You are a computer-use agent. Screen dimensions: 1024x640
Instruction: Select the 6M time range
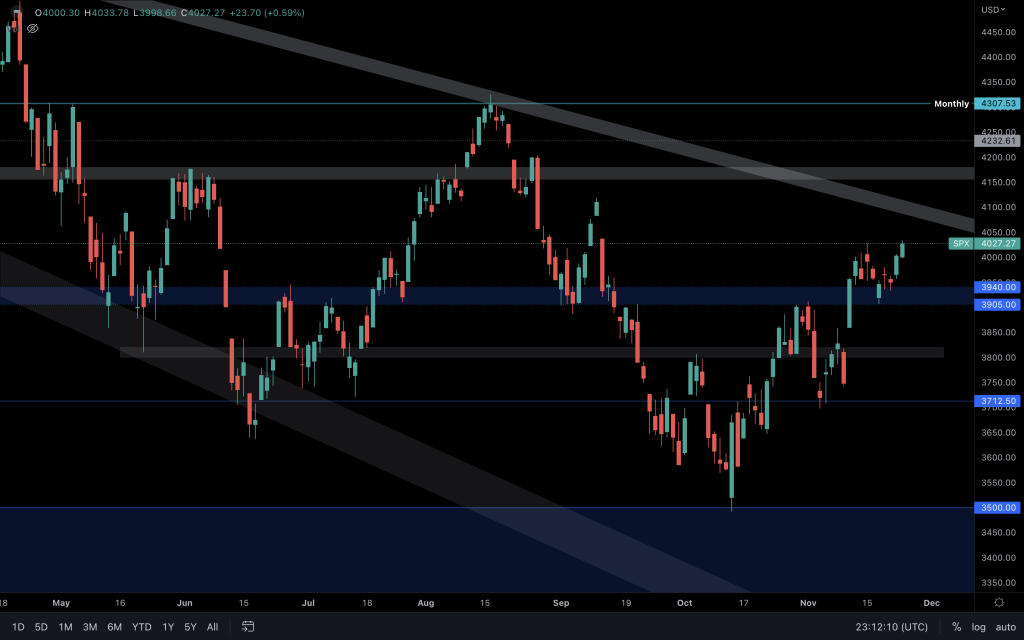114,627
